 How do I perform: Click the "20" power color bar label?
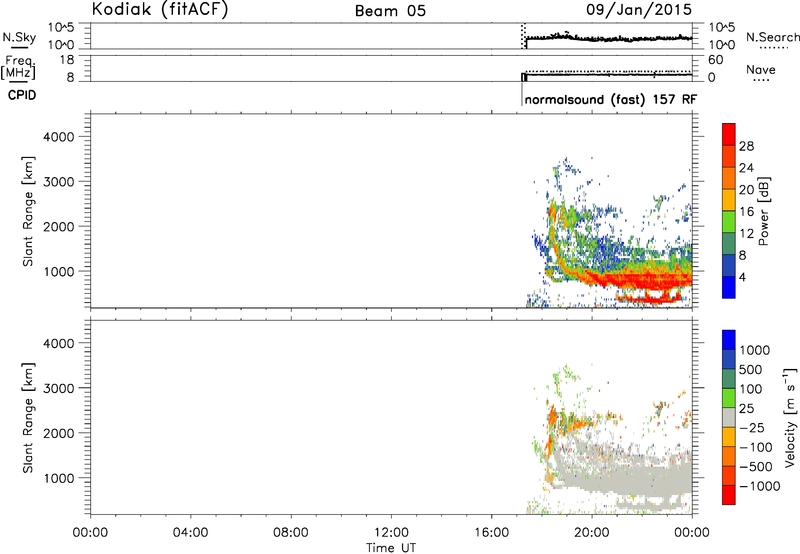[x=746, y=190]
